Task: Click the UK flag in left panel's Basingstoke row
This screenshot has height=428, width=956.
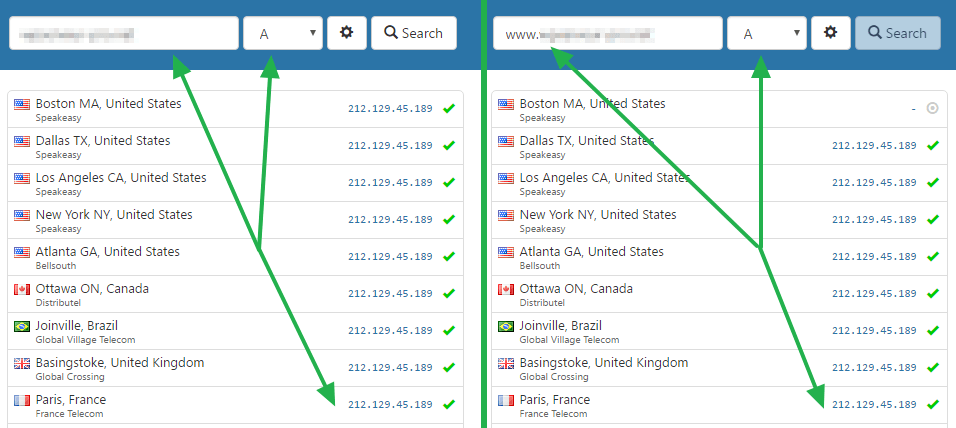Action: click(x=22, y=364)
